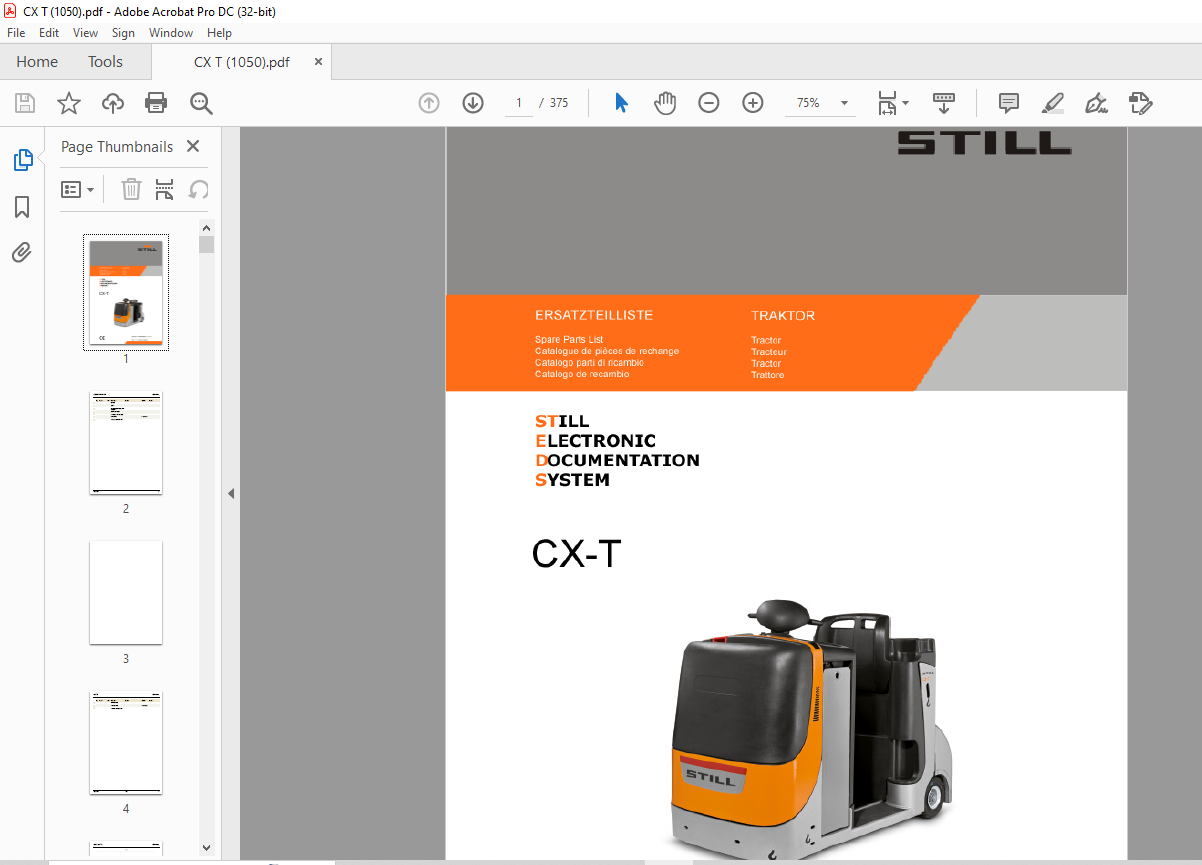This screenshot has width=1202, height=865.
Task: Click the "CX-T" model title text
Action: 577,554
